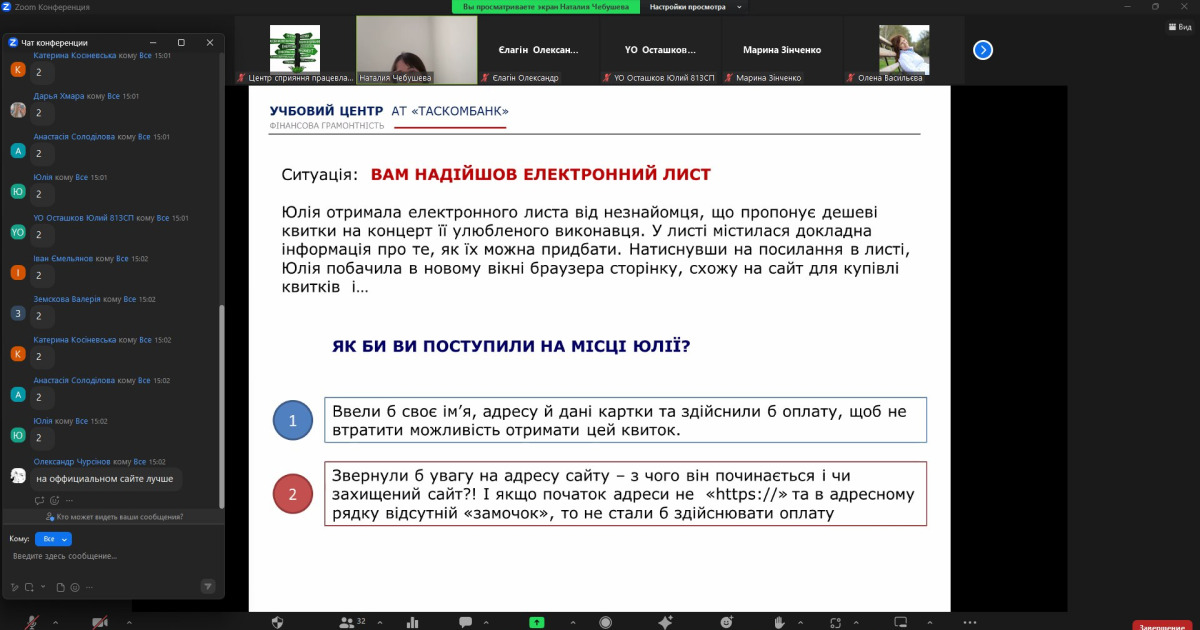Turn on the video camera
The width and height of the screenshot is (1200, 630).
[x=100, y=622]
